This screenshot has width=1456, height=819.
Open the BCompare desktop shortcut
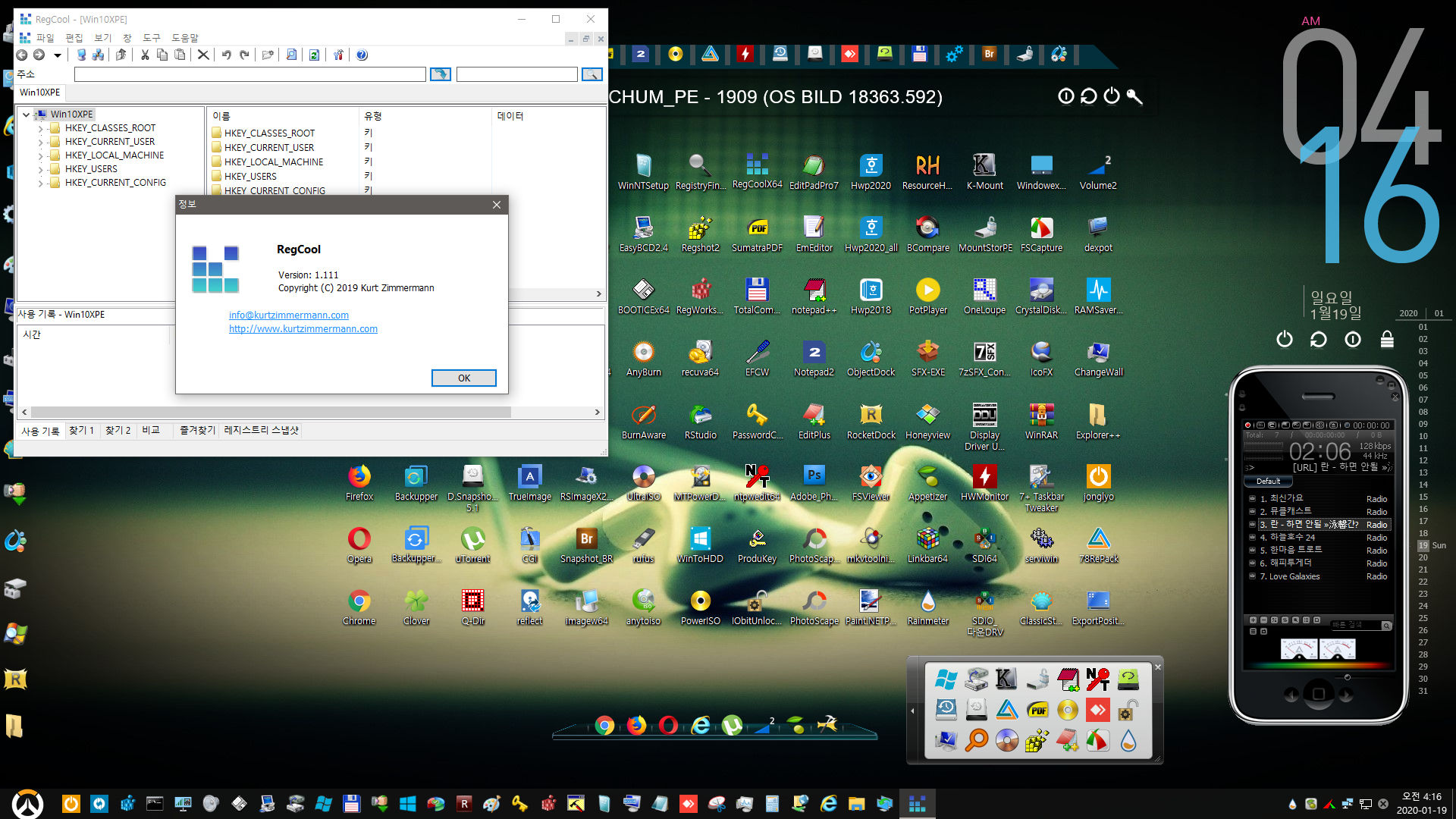pos(927,234)
